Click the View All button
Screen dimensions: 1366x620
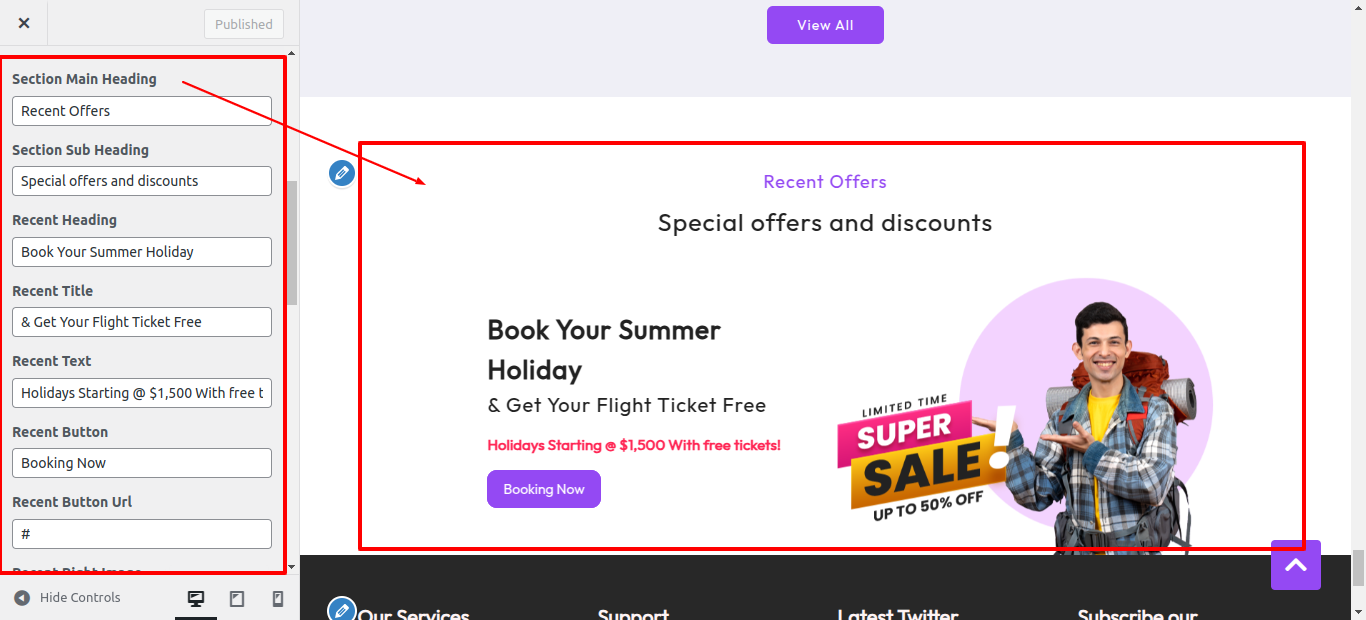point(825,25)
